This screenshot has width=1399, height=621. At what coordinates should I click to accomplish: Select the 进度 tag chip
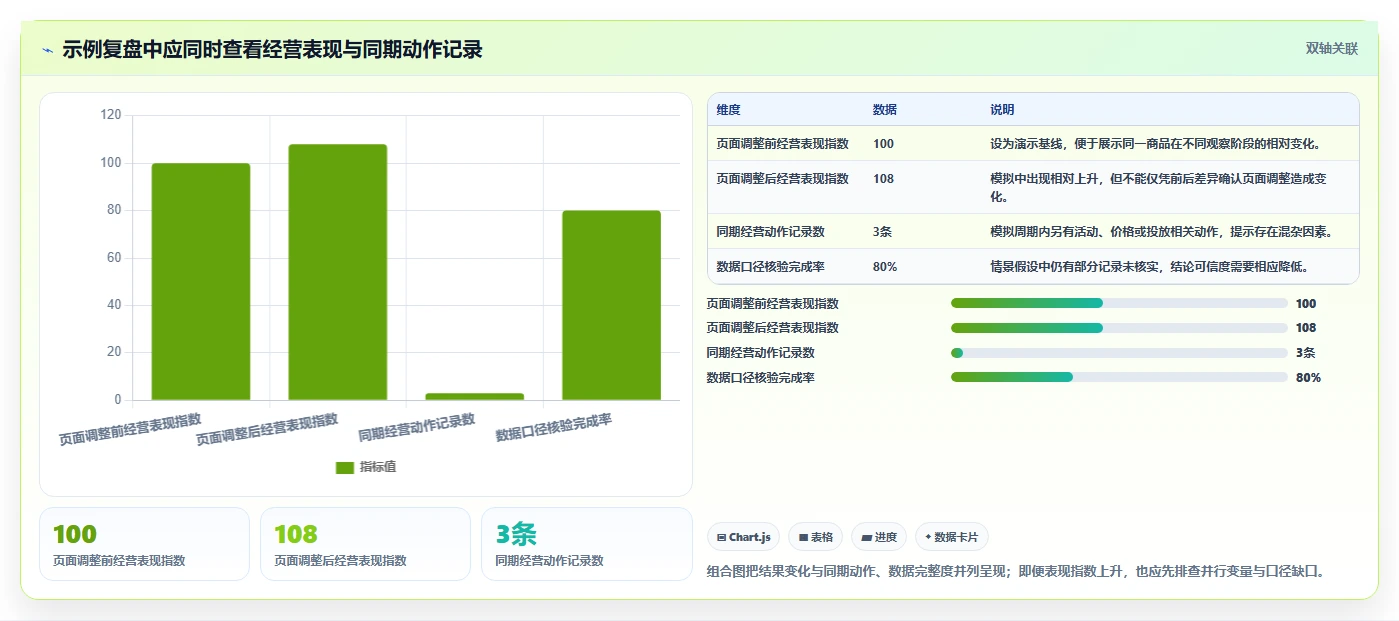(x=879, y=537)
